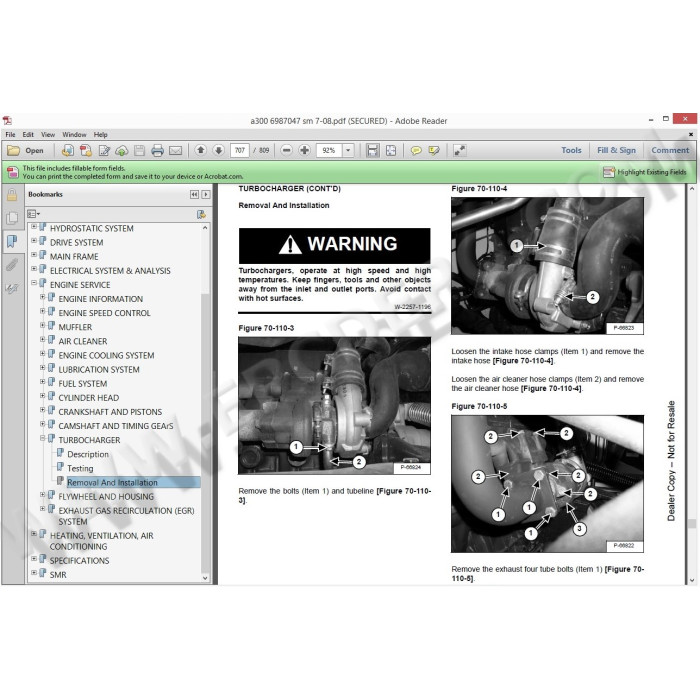Click the Fit one full page icon
This screenshot has width=700, height=700.
pyautogui.click(x=391, y=150)
